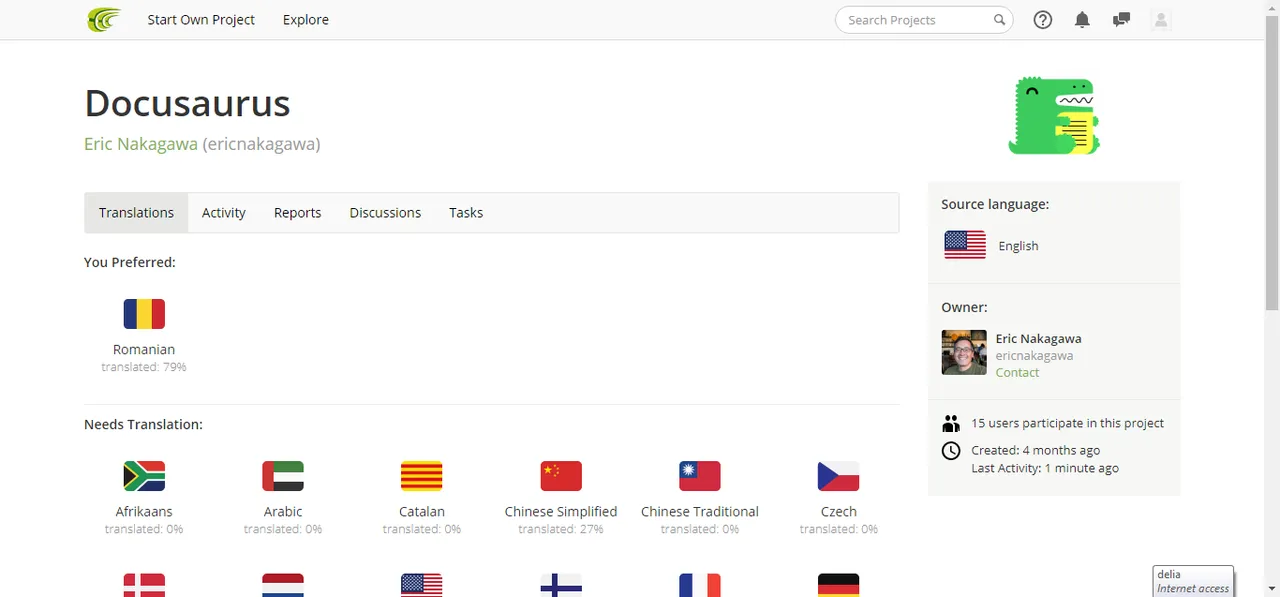Open the Explore menu item
This screenshot has height=597, width=1280.
point(306,19)
